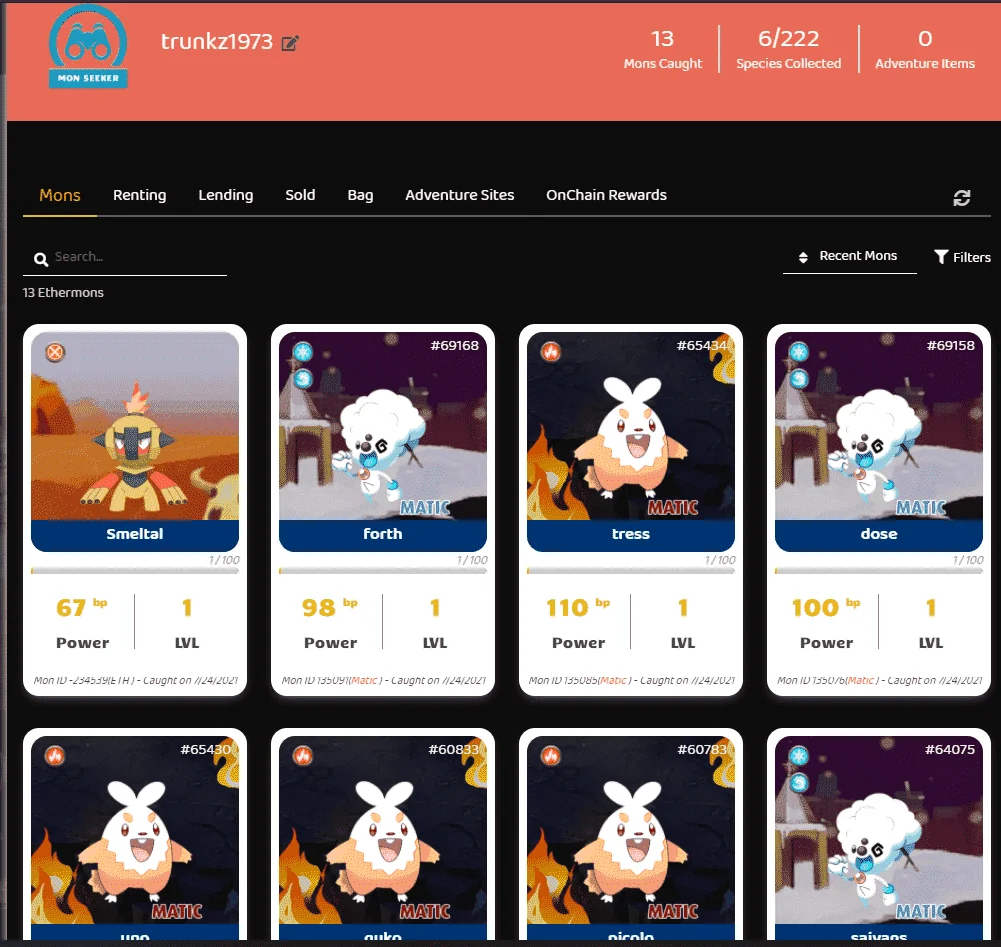Click card number #69158
The width and height of the screenshot is (1001, 947).
click(x=951, y=345)
